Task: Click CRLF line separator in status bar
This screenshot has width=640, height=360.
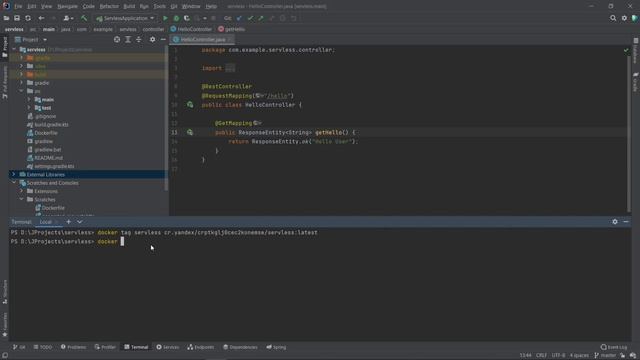Action: pos(541,356)
